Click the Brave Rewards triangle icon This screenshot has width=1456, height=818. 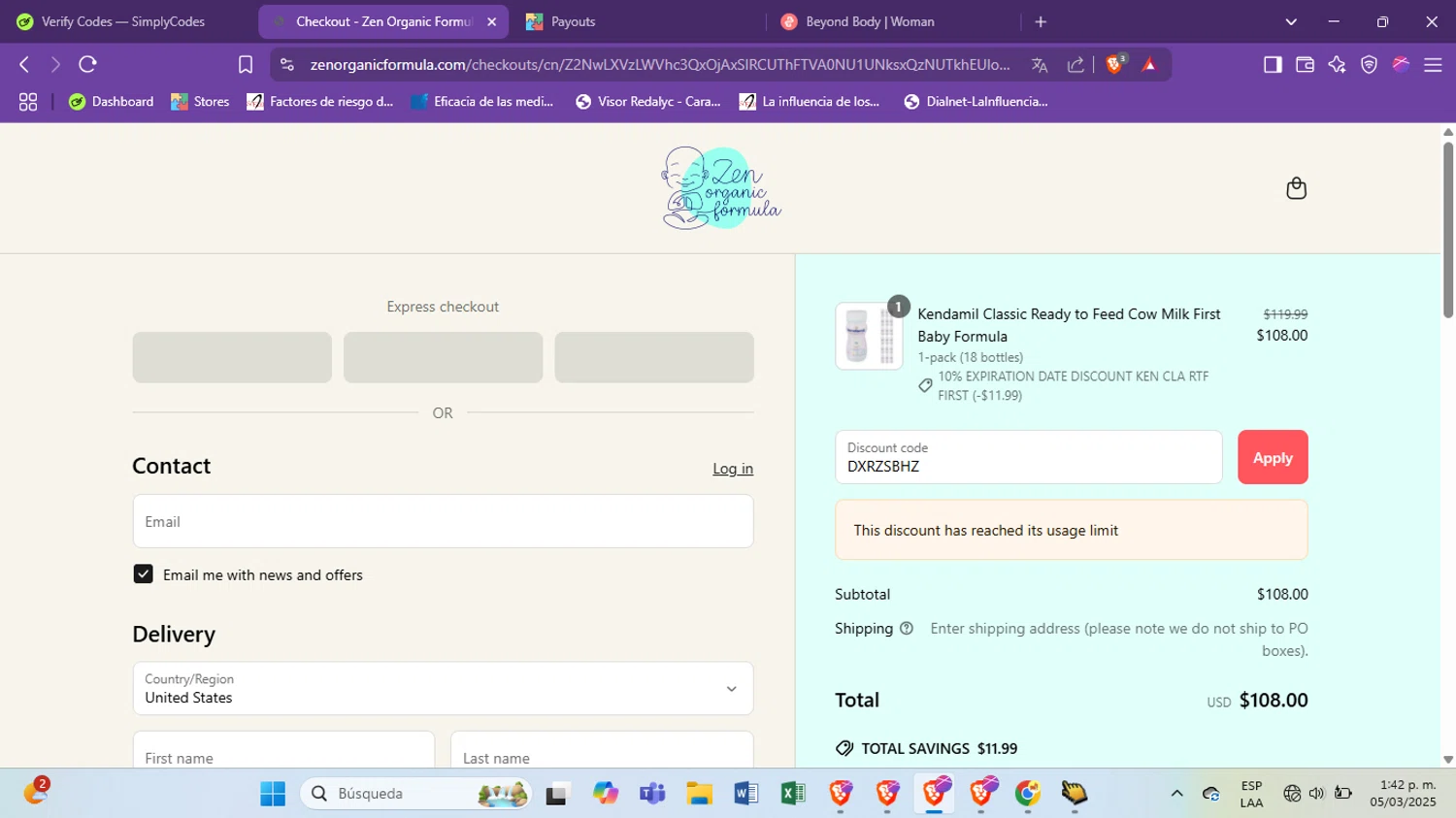point(1149,65)
